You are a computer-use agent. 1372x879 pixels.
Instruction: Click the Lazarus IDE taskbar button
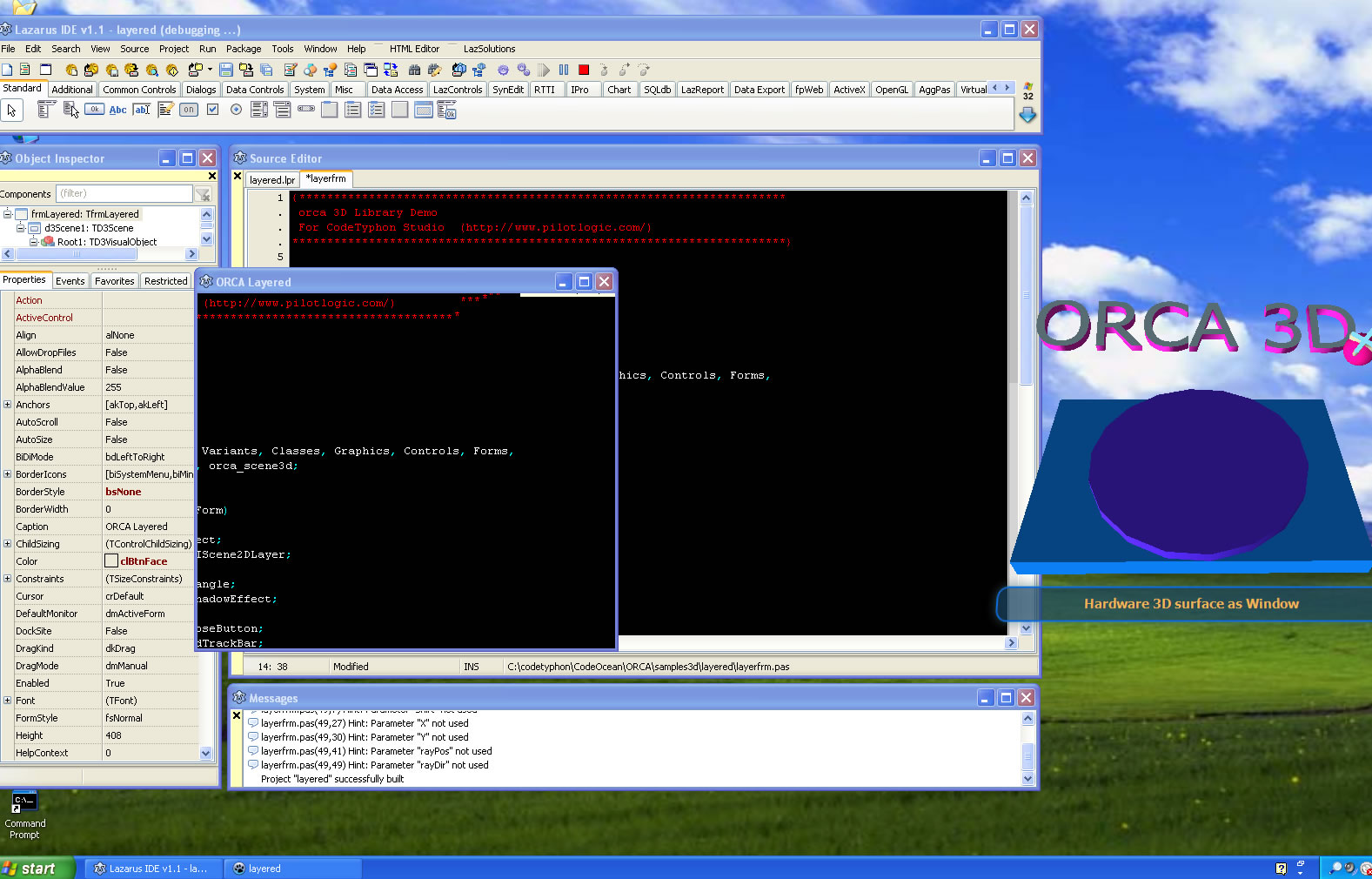[x=153, y=868]
